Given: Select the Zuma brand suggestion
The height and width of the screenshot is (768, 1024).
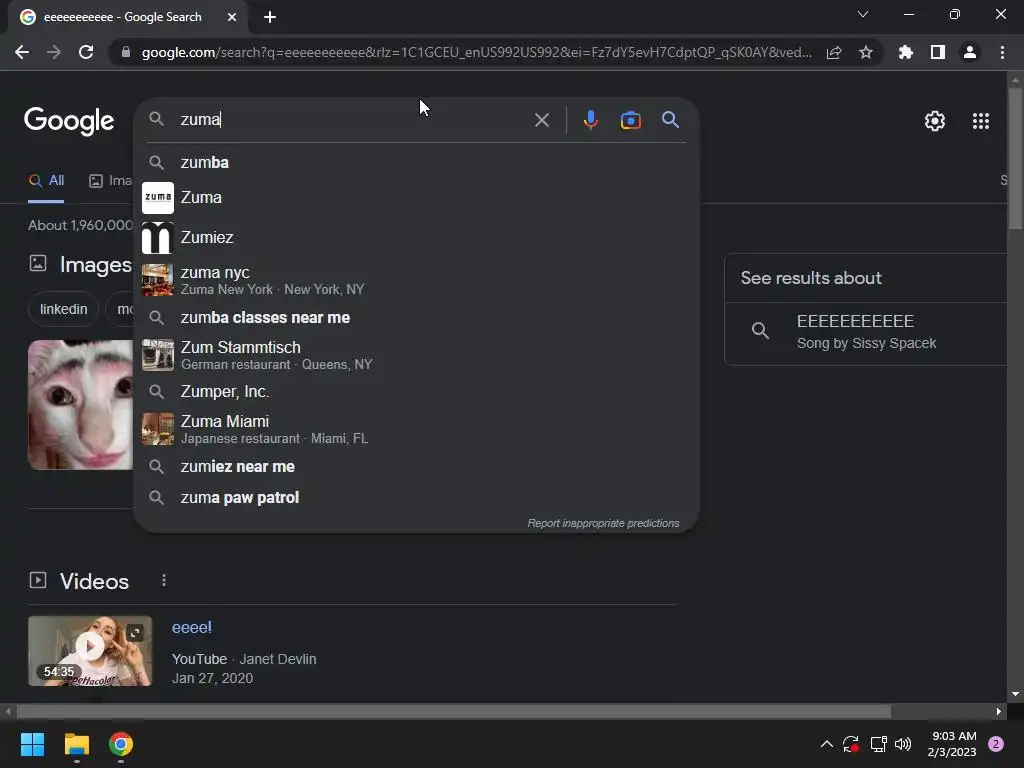Looking at the screenshot, I should pyautogui.click(x=416, y=197).
